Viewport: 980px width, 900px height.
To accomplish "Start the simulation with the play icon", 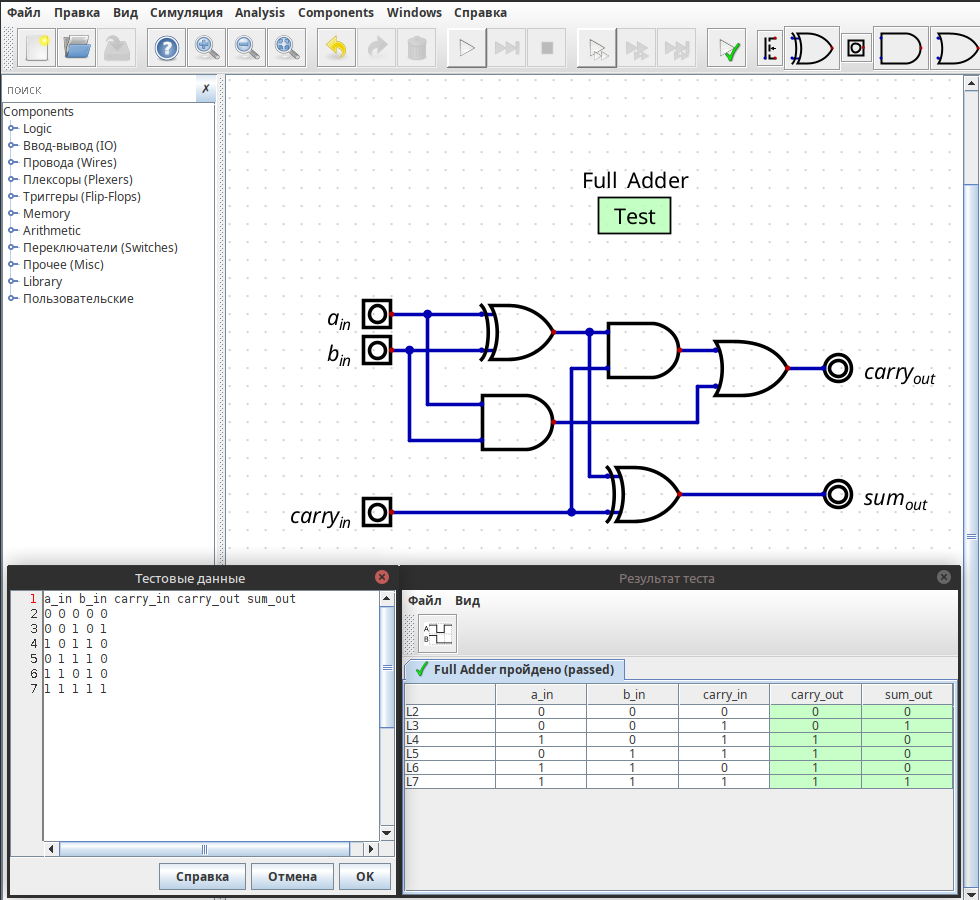I will [465, 48].
